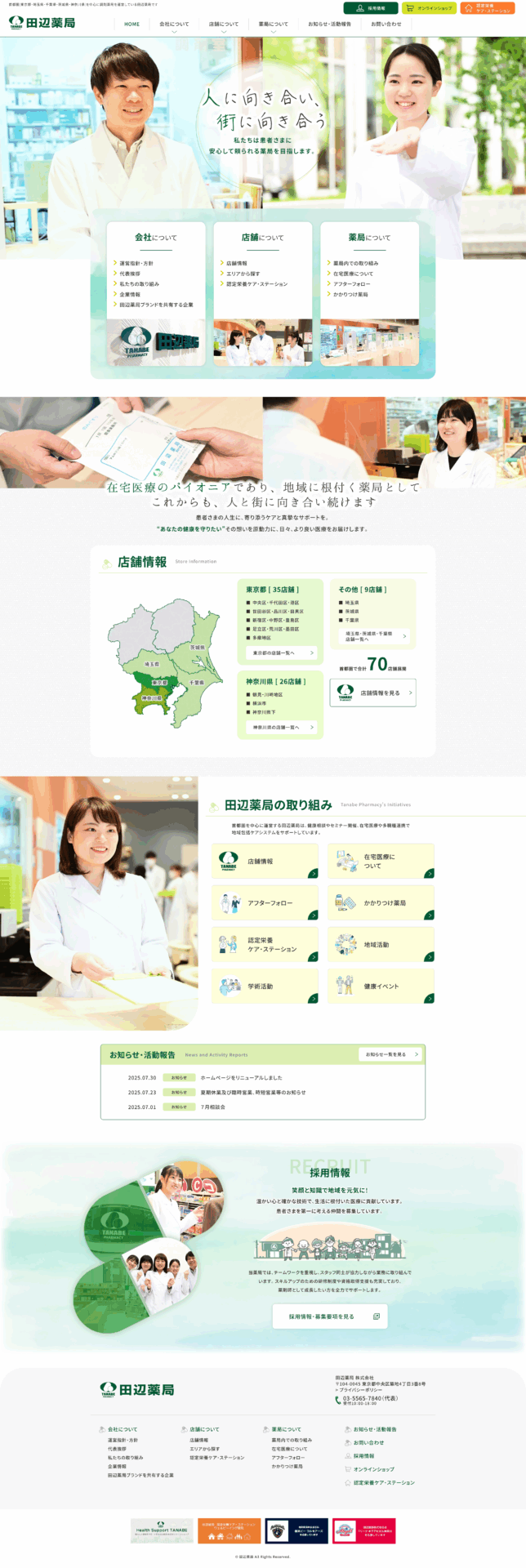Select 神奈川県 region on the map

coord(153,698)
